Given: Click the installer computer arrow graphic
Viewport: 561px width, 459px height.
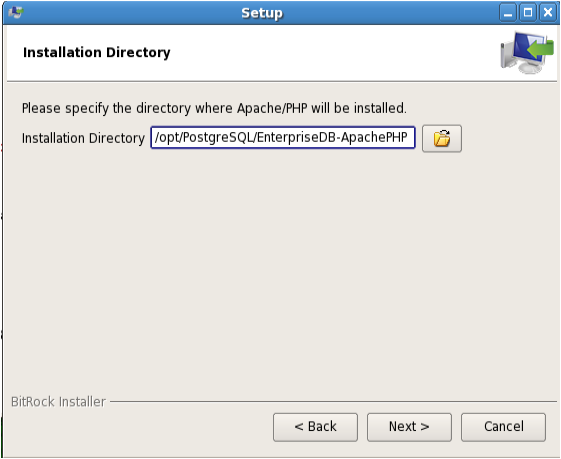Looking at the screenshot, I should tap(527, 53).
